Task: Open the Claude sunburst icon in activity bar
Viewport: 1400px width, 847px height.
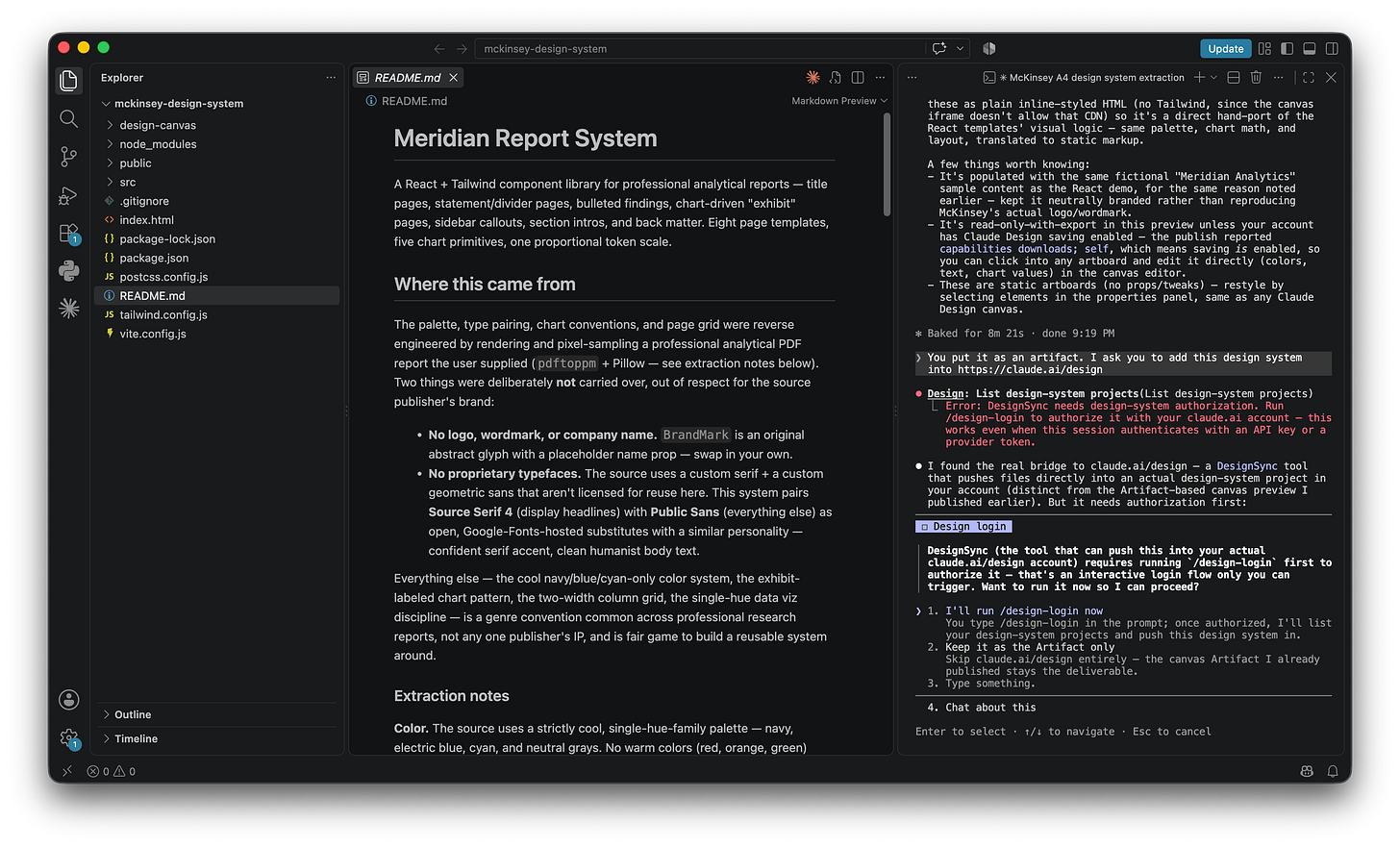Action: (x=68, y=309)
